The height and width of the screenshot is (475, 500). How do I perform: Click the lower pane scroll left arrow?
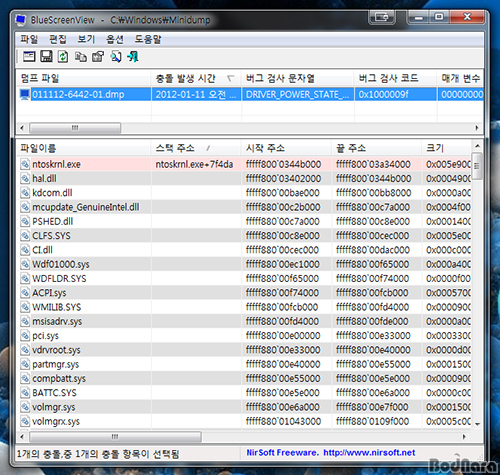tap(22, 437)
